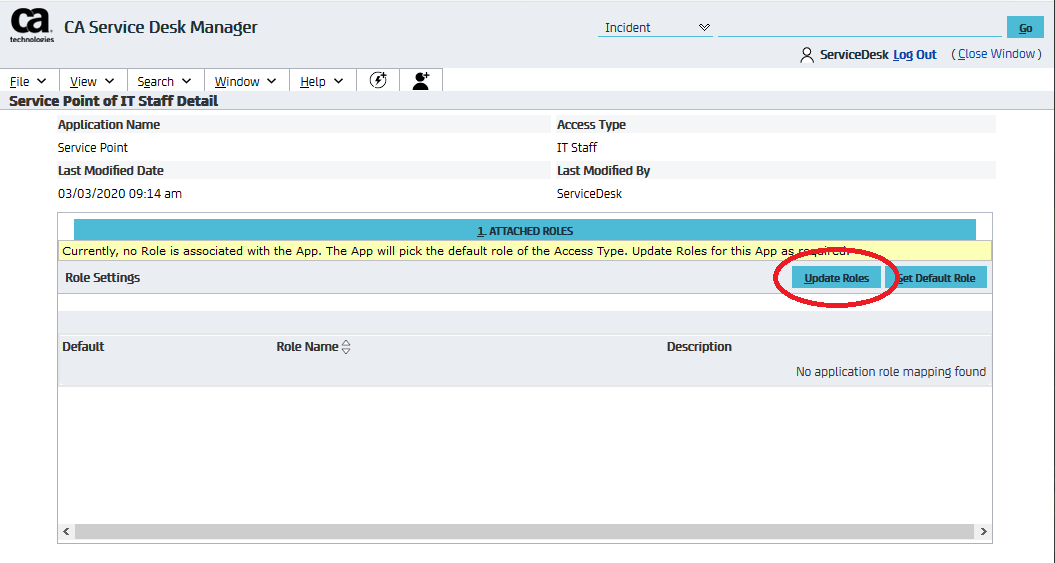Image resolution: width=1055 pixels, height=563 pixels.
Task: Click the ServiceDesk user profile icon
Action: pyautogui.click(x=807, y=55)
